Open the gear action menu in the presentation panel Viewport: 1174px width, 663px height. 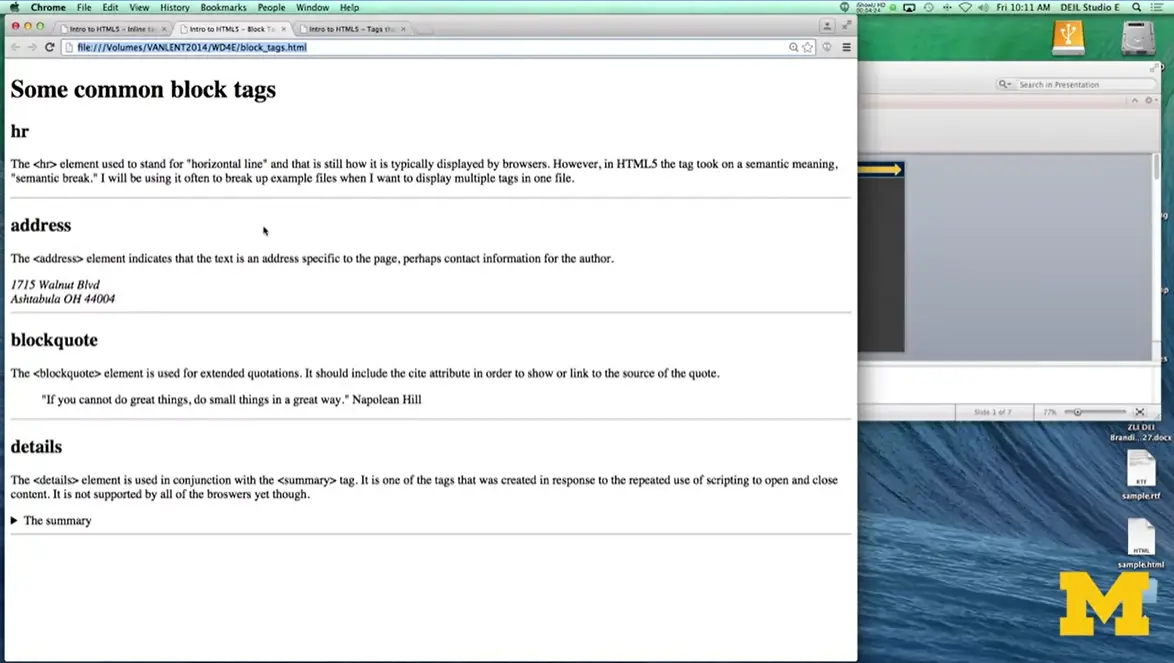click(x=1149, y=99)
